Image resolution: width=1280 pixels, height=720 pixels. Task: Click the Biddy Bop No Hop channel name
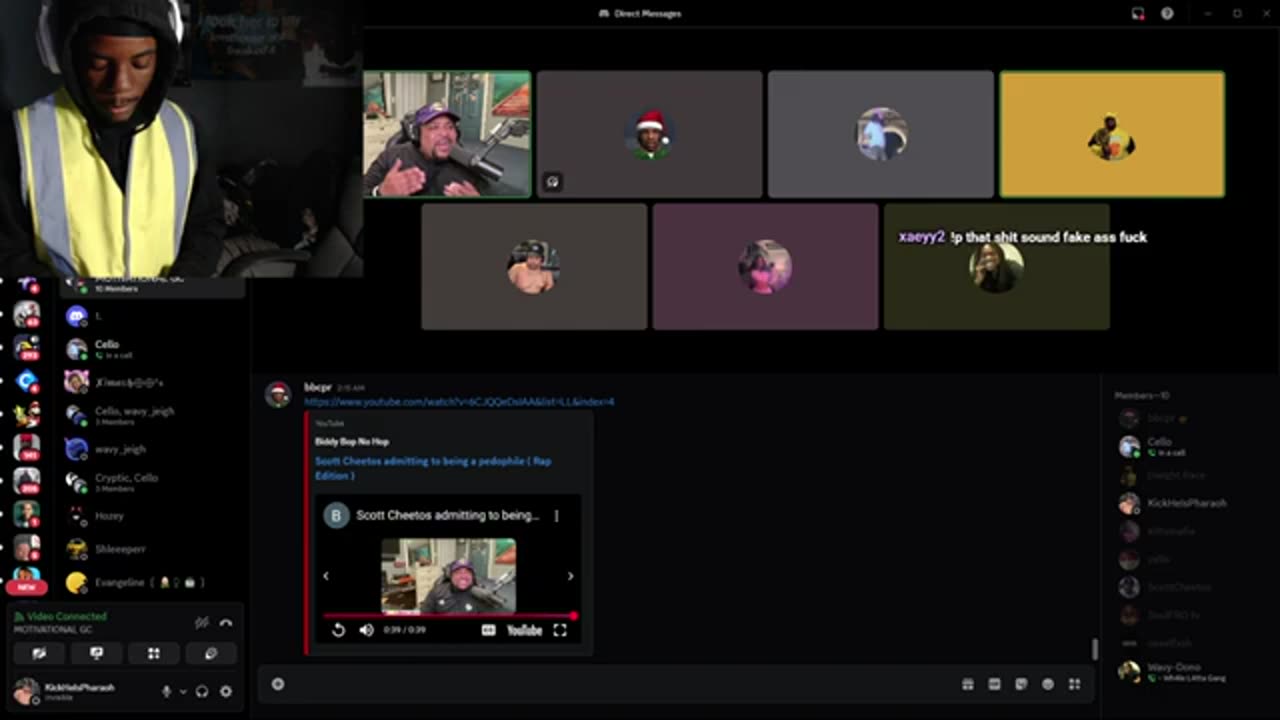pos(352,441)
